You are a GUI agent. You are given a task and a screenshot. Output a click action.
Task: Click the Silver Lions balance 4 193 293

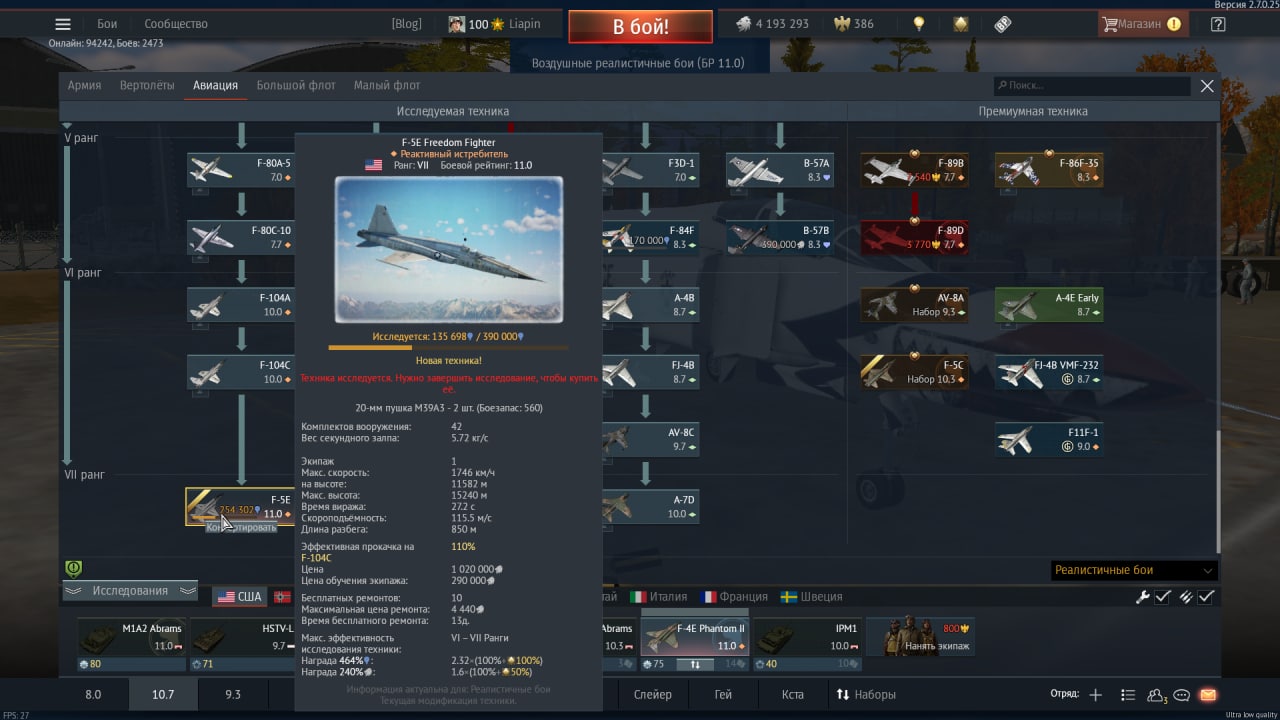pos(771,24)
